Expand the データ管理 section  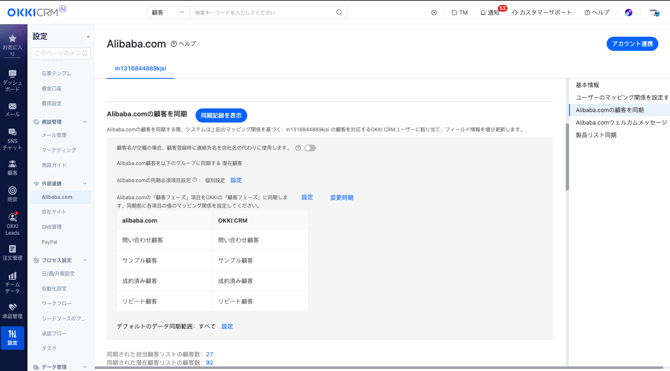85,367
